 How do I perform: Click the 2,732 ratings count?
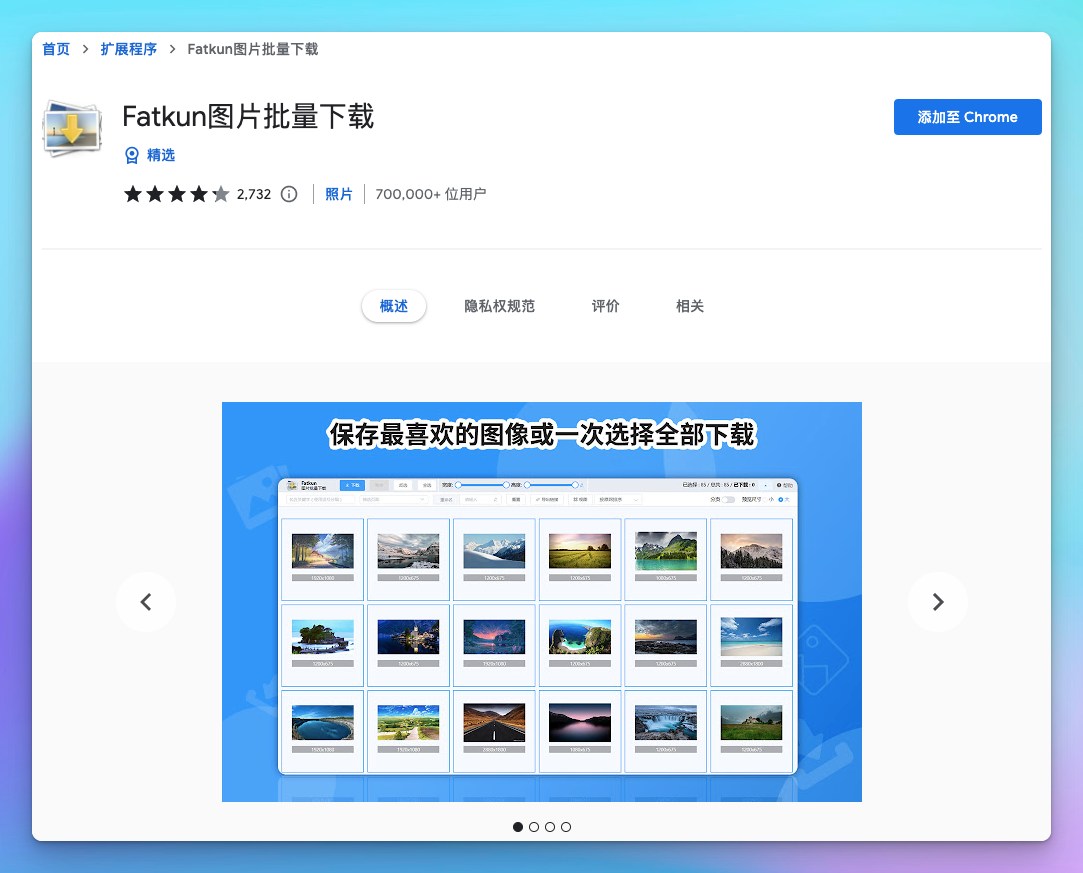254,194
